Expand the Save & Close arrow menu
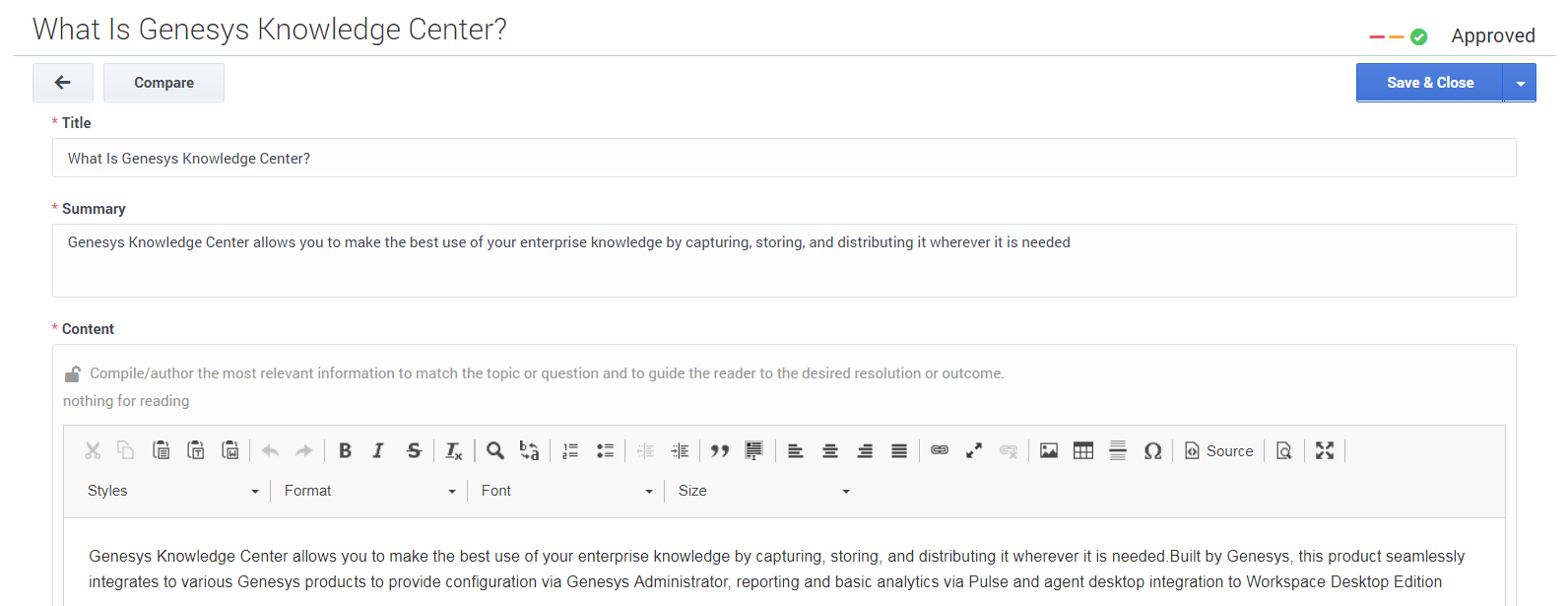 click(x=1521, y=83)
